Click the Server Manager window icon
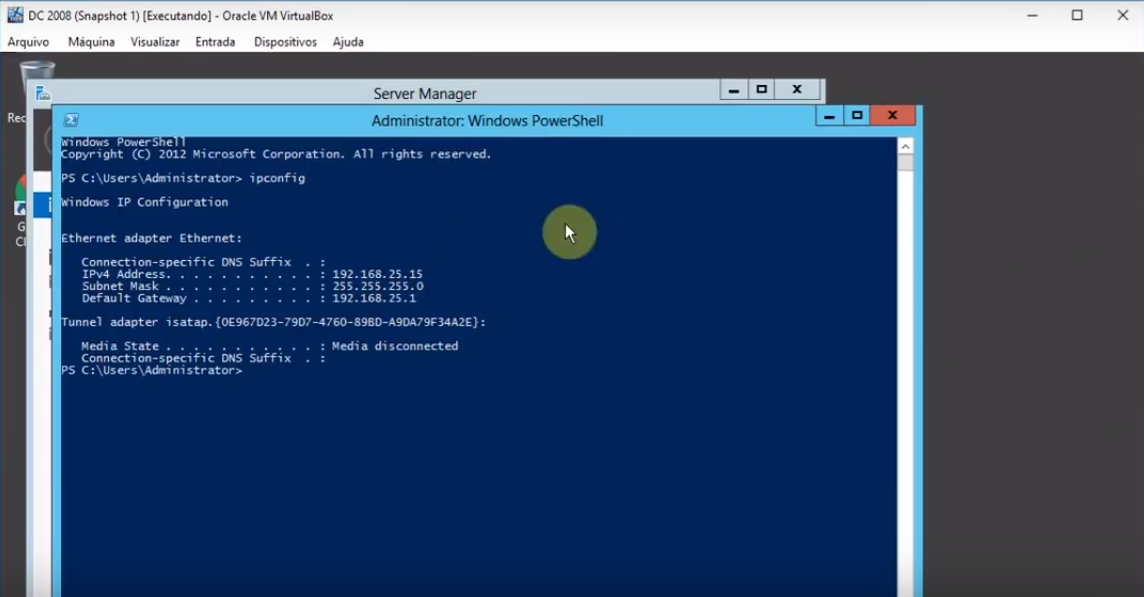Viewport: 1144px width, 597px height. [x=43, y=93]
